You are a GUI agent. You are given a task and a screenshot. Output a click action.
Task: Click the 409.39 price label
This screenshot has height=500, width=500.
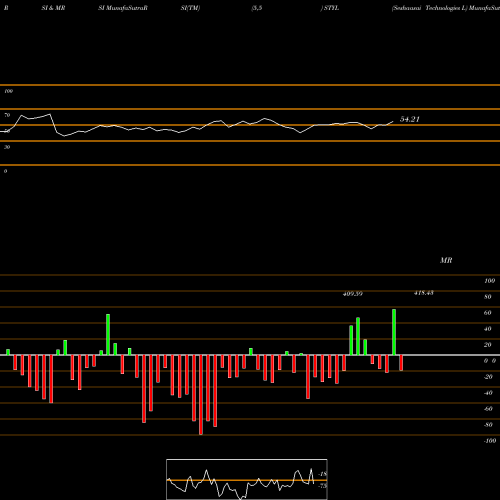tap(353, 294)
